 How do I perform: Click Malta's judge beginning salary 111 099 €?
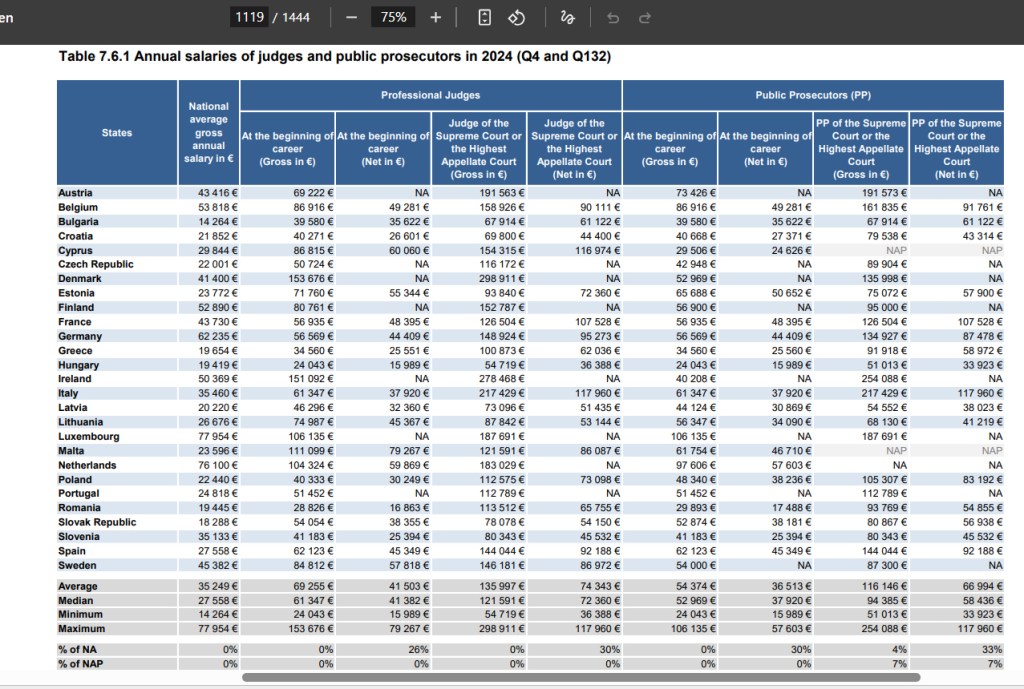[311, 450]
